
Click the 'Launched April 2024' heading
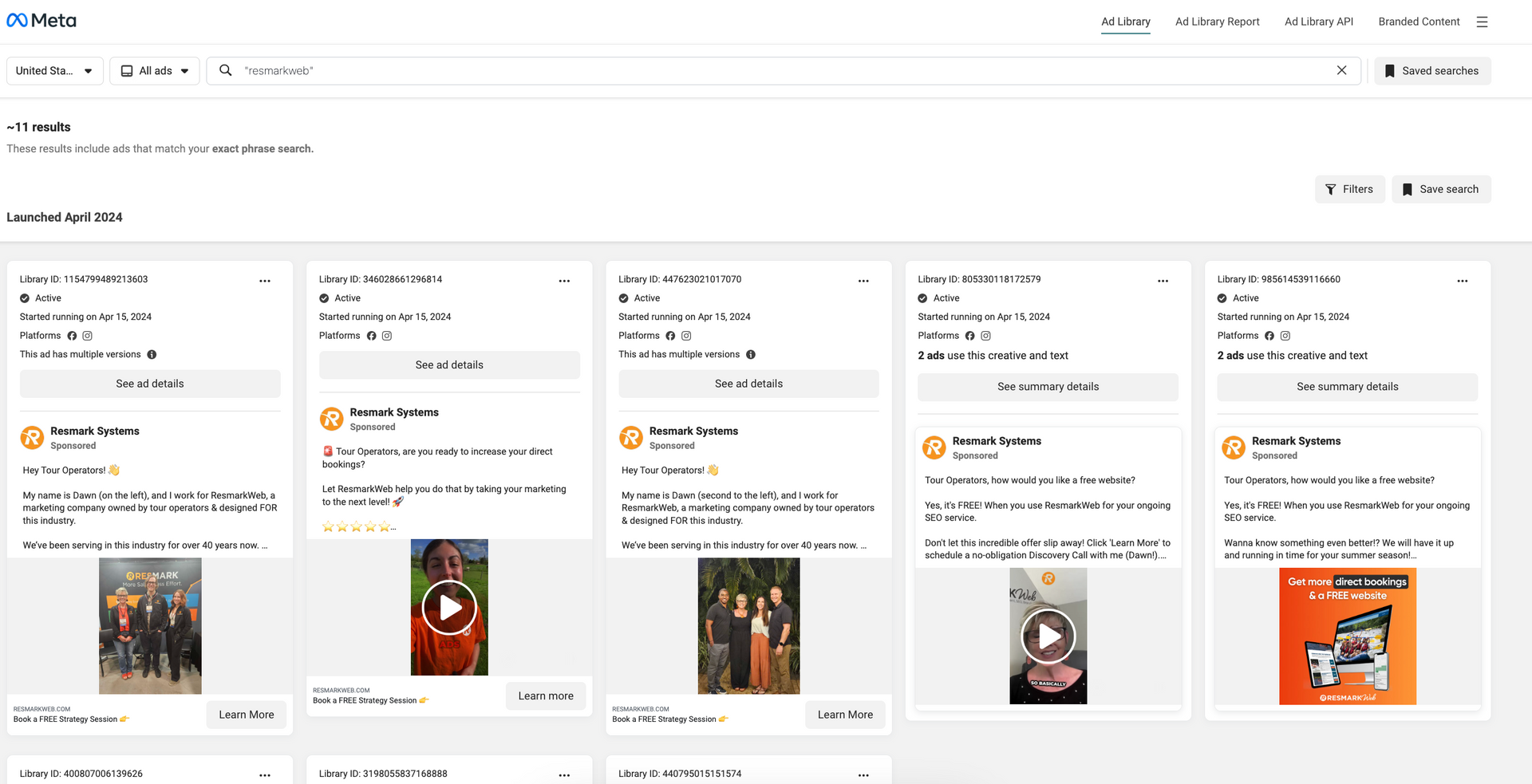tap(65, 217)
